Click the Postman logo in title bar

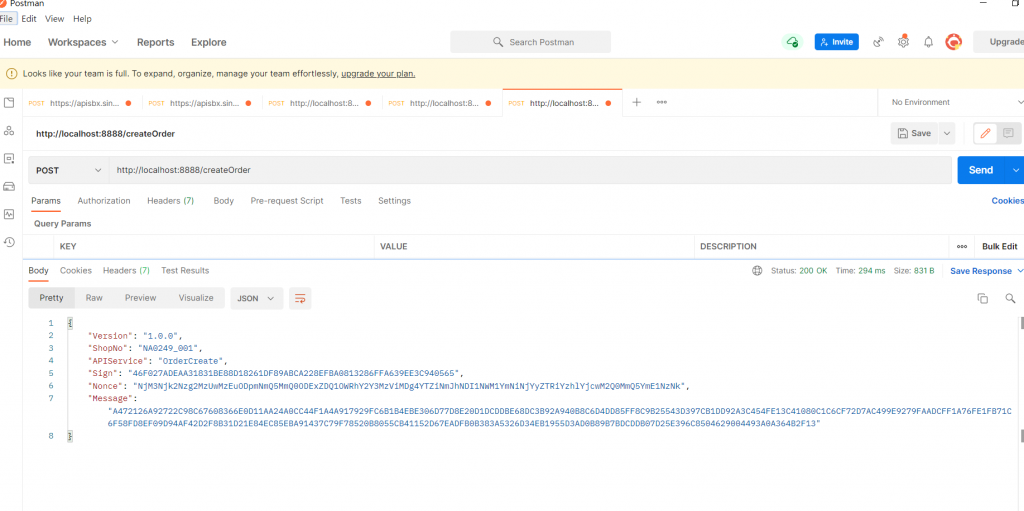[3, 3]
